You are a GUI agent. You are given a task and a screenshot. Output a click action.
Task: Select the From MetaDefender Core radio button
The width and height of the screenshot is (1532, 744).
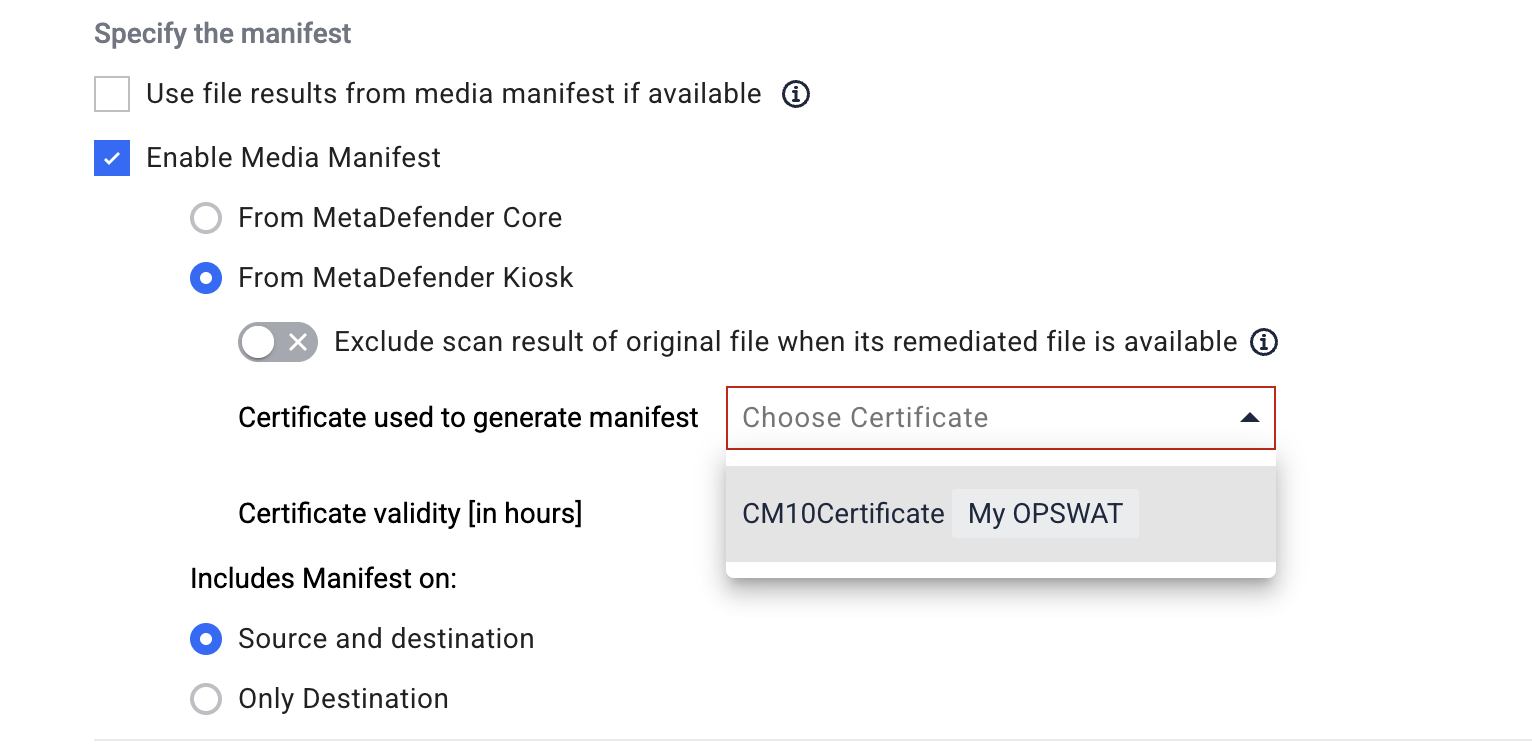click(x=206, y=218)
